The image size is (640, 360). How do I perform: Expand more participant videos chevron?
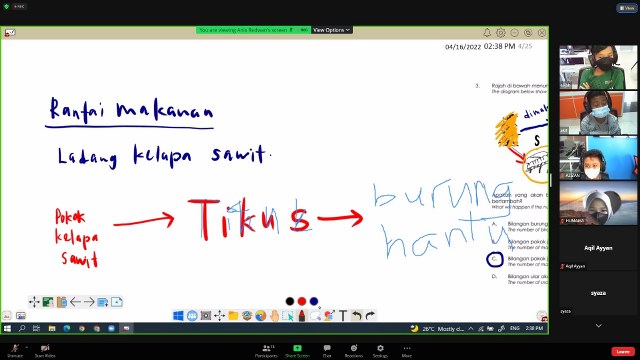598,326
